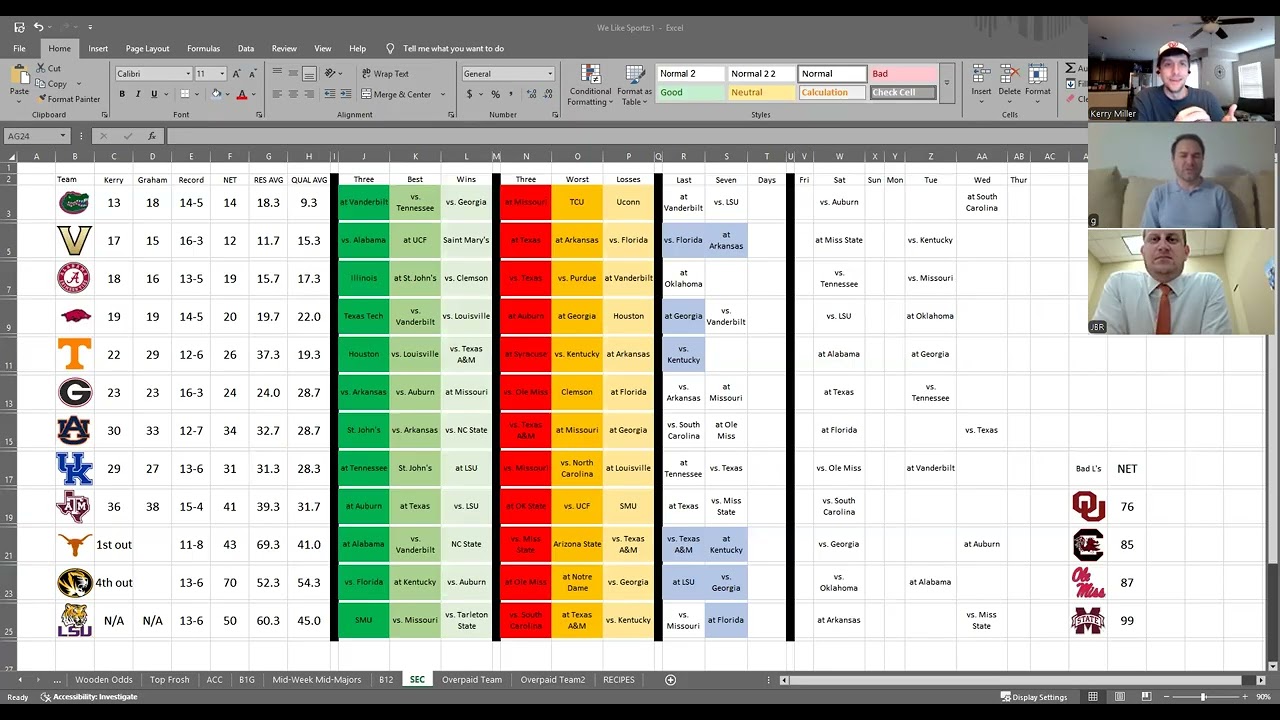1280x720 pixels.
Task: Increase font size with the larger A icon
Action: pos(236,74)
